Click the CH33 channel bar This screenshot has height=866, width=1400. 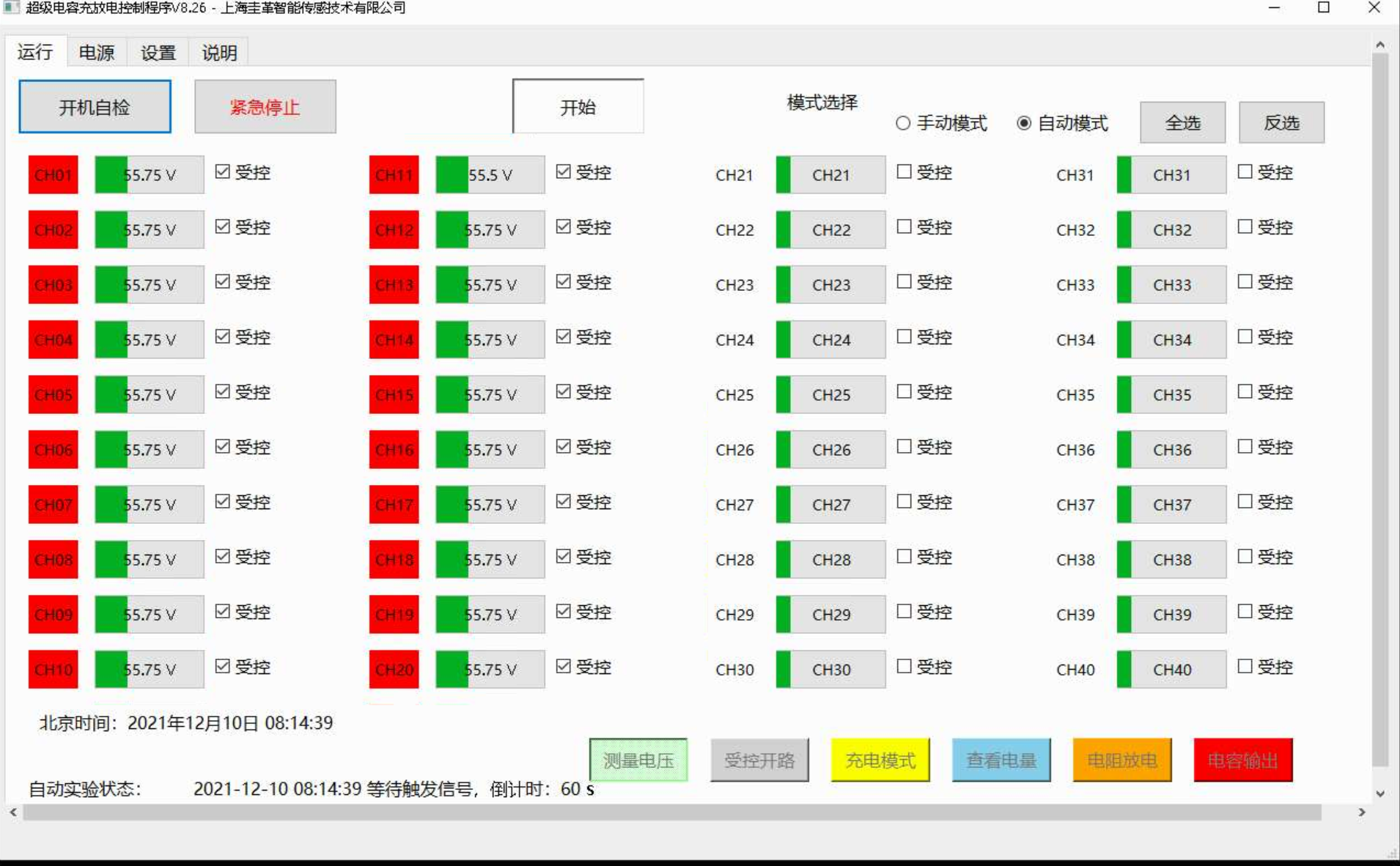coord(1171,285)
